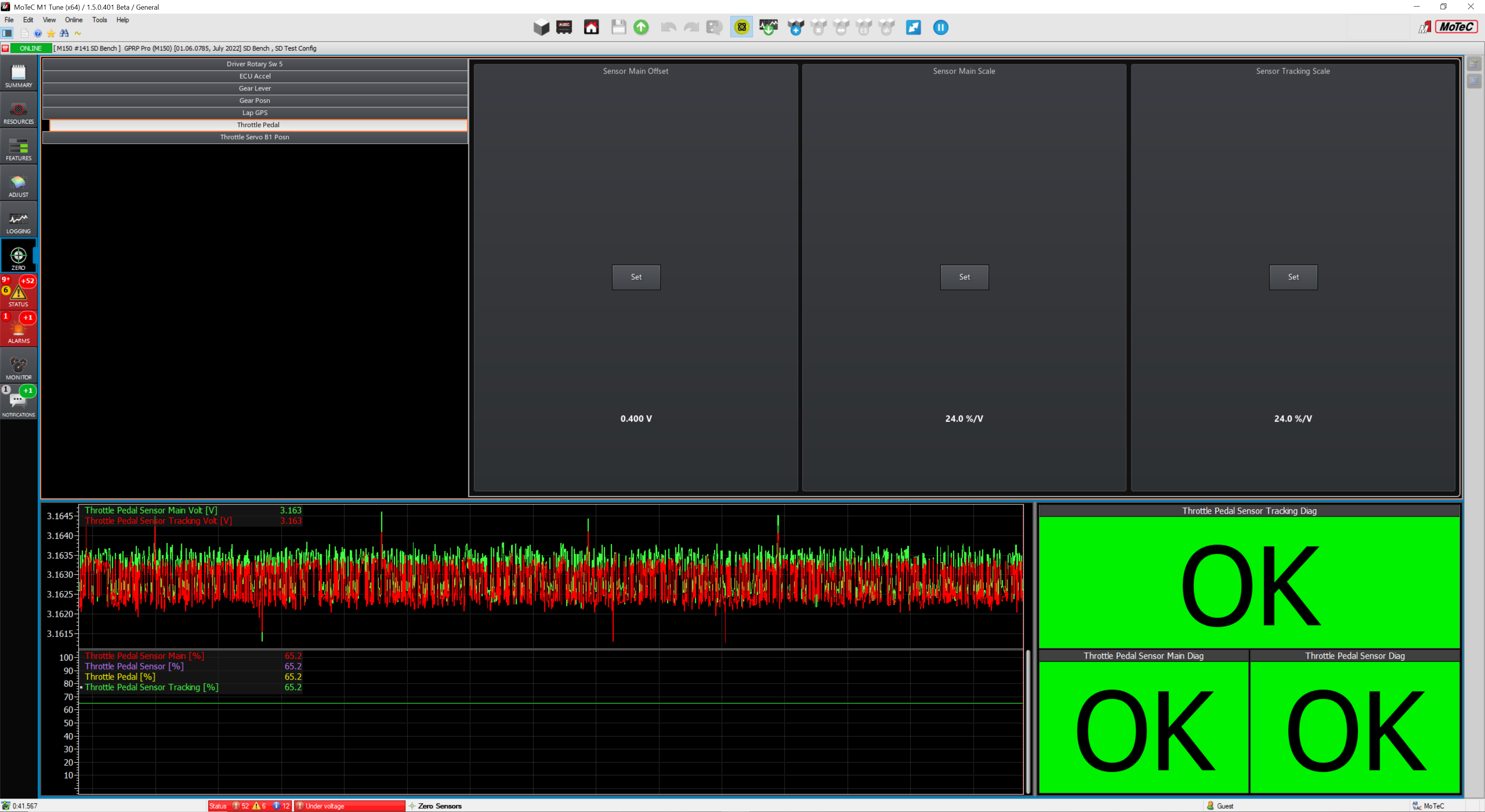Select Throttle Servo B1 Posn in list
The image size is (1485, 812).
(x=254, y=137)
